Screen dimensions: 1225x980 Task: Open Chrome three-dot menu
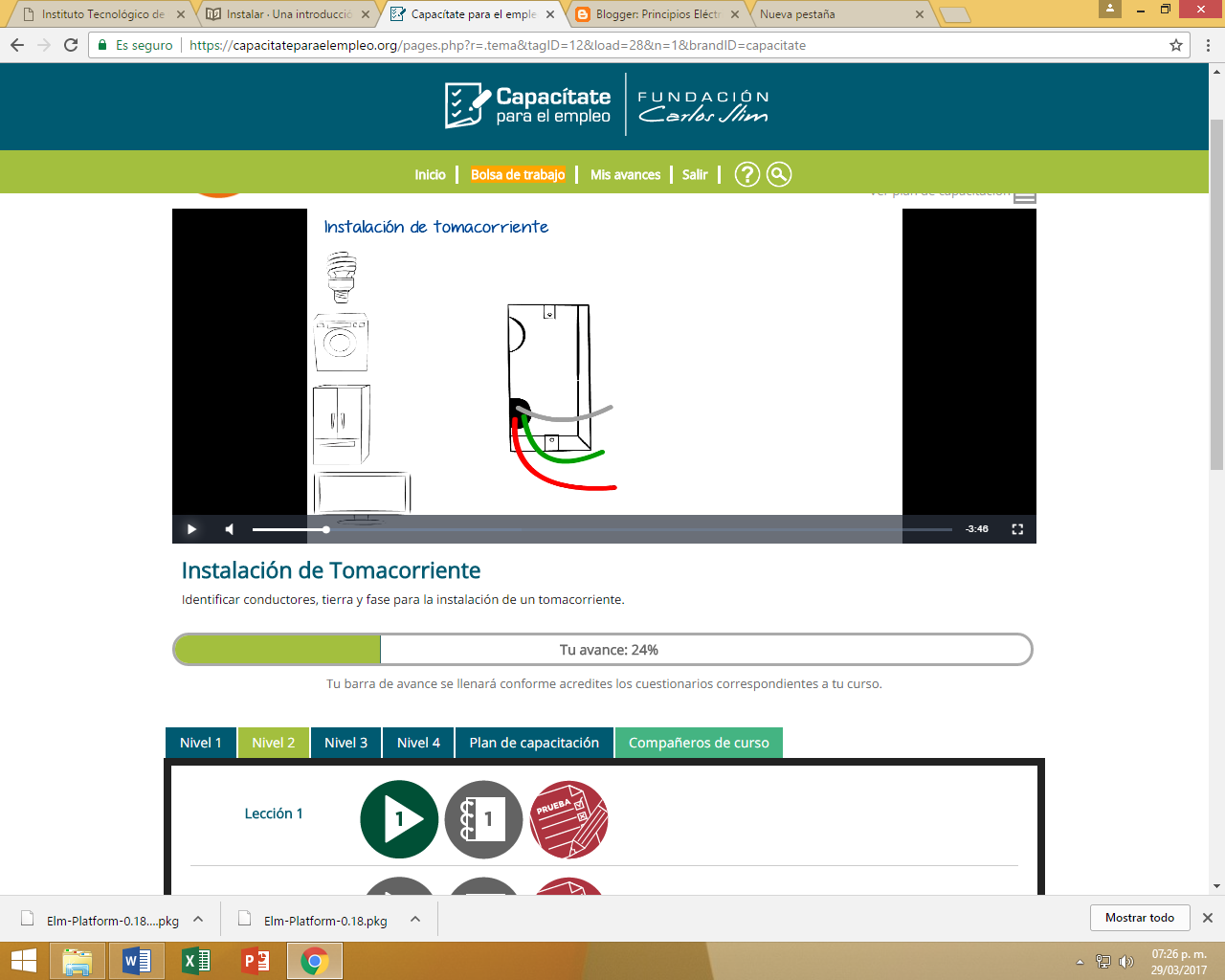[x=1208, y=45]
